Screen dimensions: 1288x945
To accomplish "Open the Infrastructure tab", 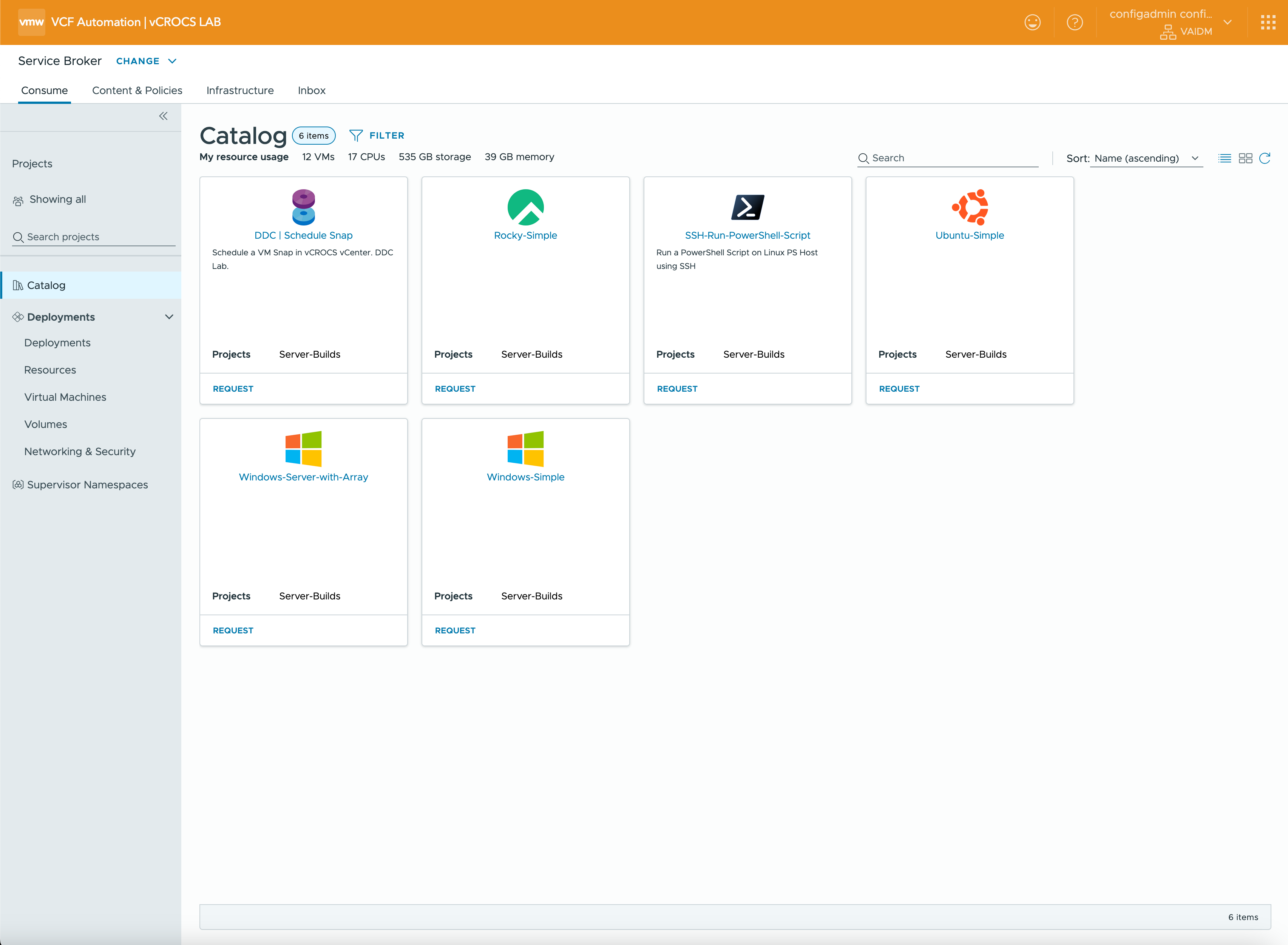I will click(x=239, y=90).
